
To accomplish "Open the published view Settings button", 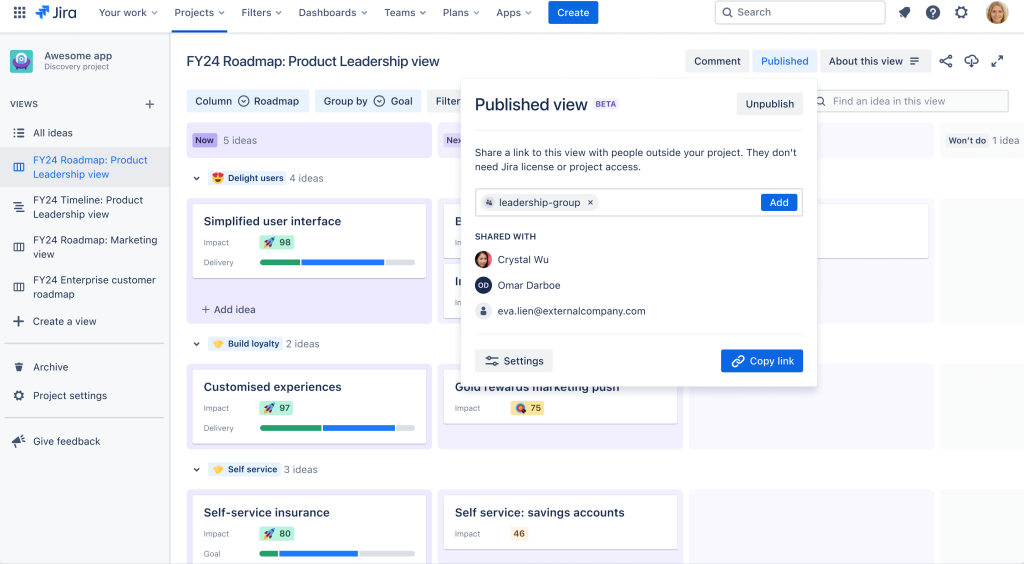I will (x=514, y=361).
